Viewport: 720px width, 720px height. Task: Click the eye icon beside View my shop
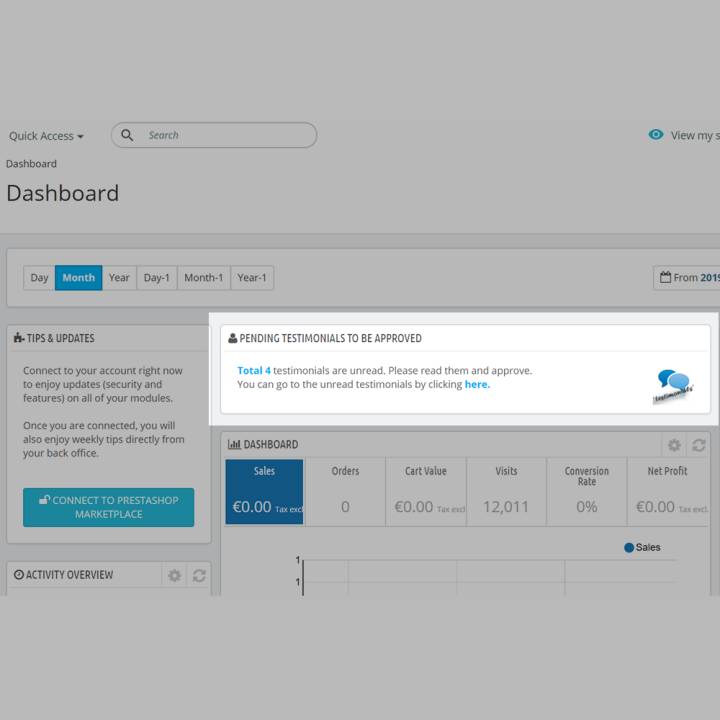656,135
